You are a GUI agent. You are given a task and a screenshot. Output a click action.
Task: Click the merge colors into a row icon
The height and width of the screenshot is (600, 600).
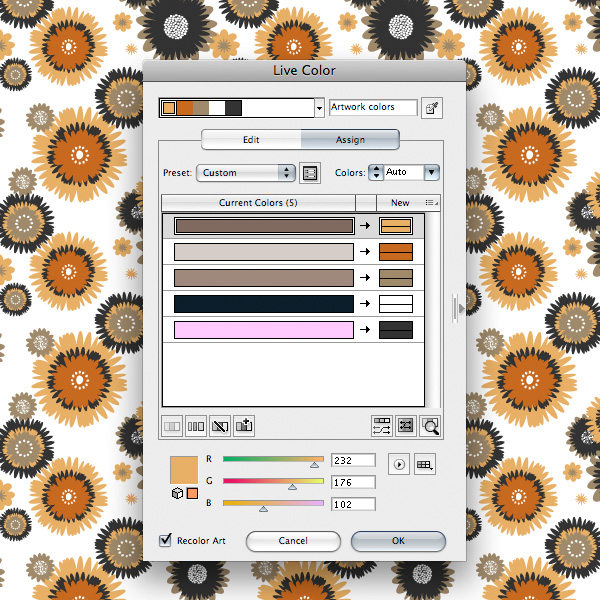tap(172, 426)
